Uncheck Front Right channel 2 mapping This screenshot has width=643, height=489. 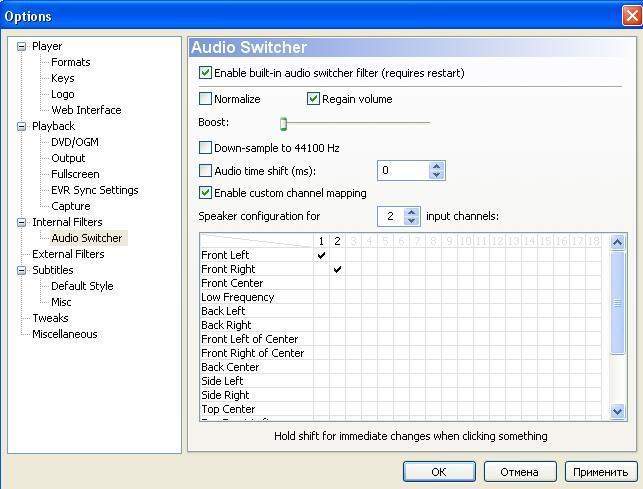click(x=337, y=269)
